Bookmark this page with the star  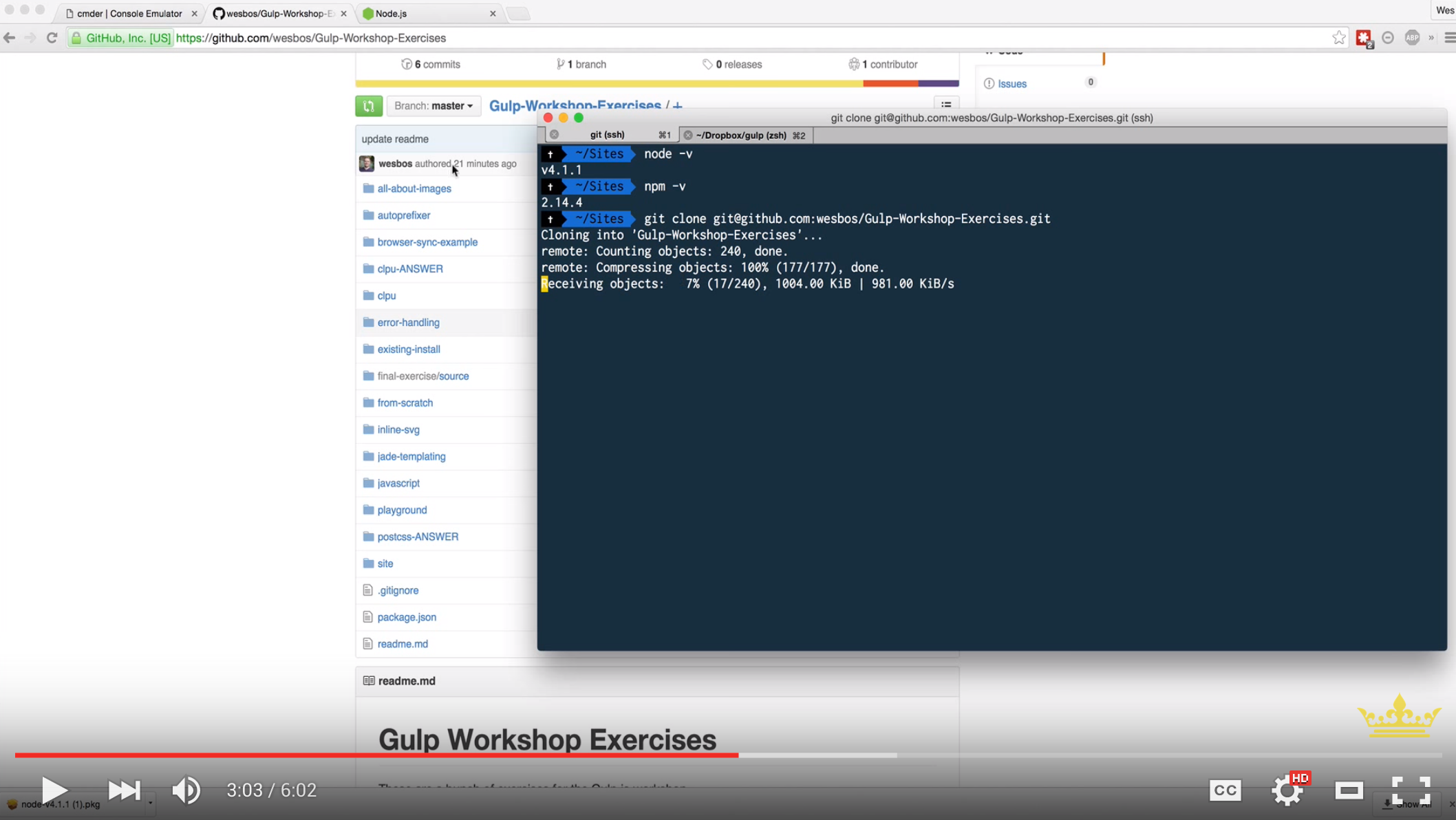pos(1338,38)
